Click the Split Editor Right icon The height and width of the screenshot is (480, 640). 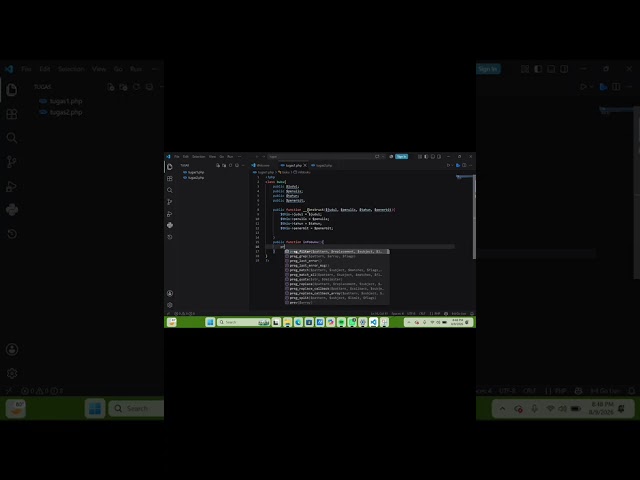[464, 165]
